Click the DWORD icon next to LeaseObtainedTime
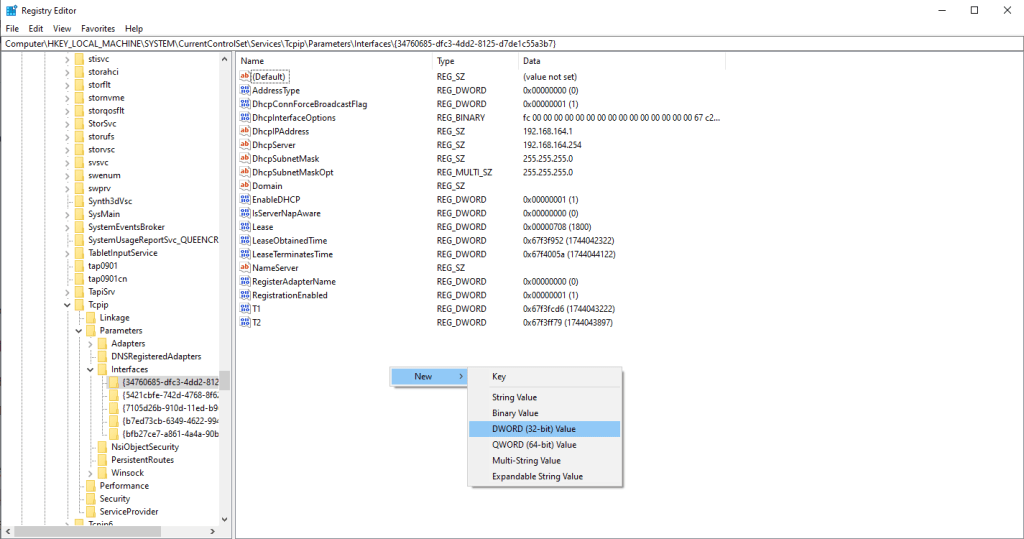This screenshot has height=539, width=1024. click(x=245, y=240)
